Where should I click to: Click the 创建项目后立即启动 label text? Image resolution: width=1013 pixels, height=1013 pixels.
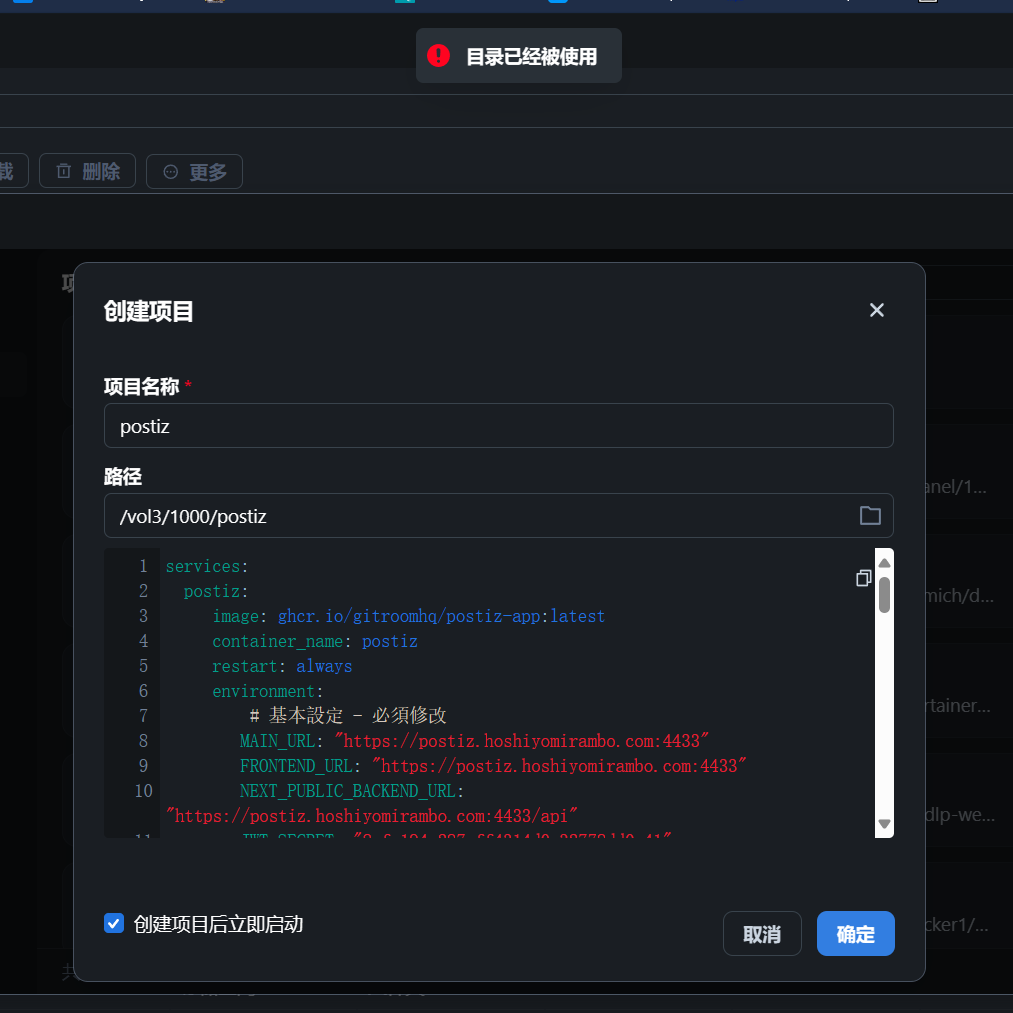218,924
